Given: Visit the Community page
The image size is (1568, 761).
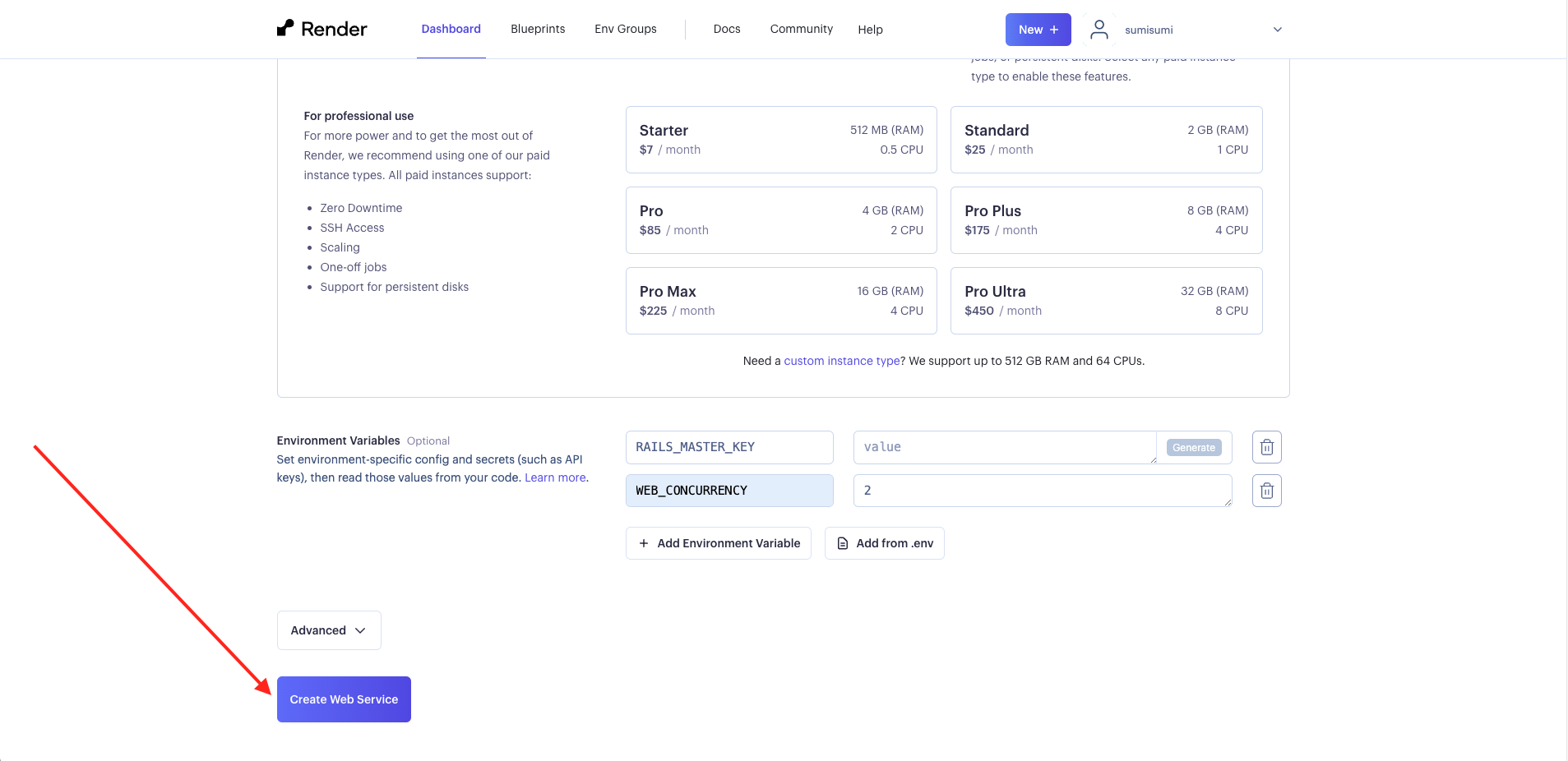Looking at the screenshot, I should click(801, 29).
